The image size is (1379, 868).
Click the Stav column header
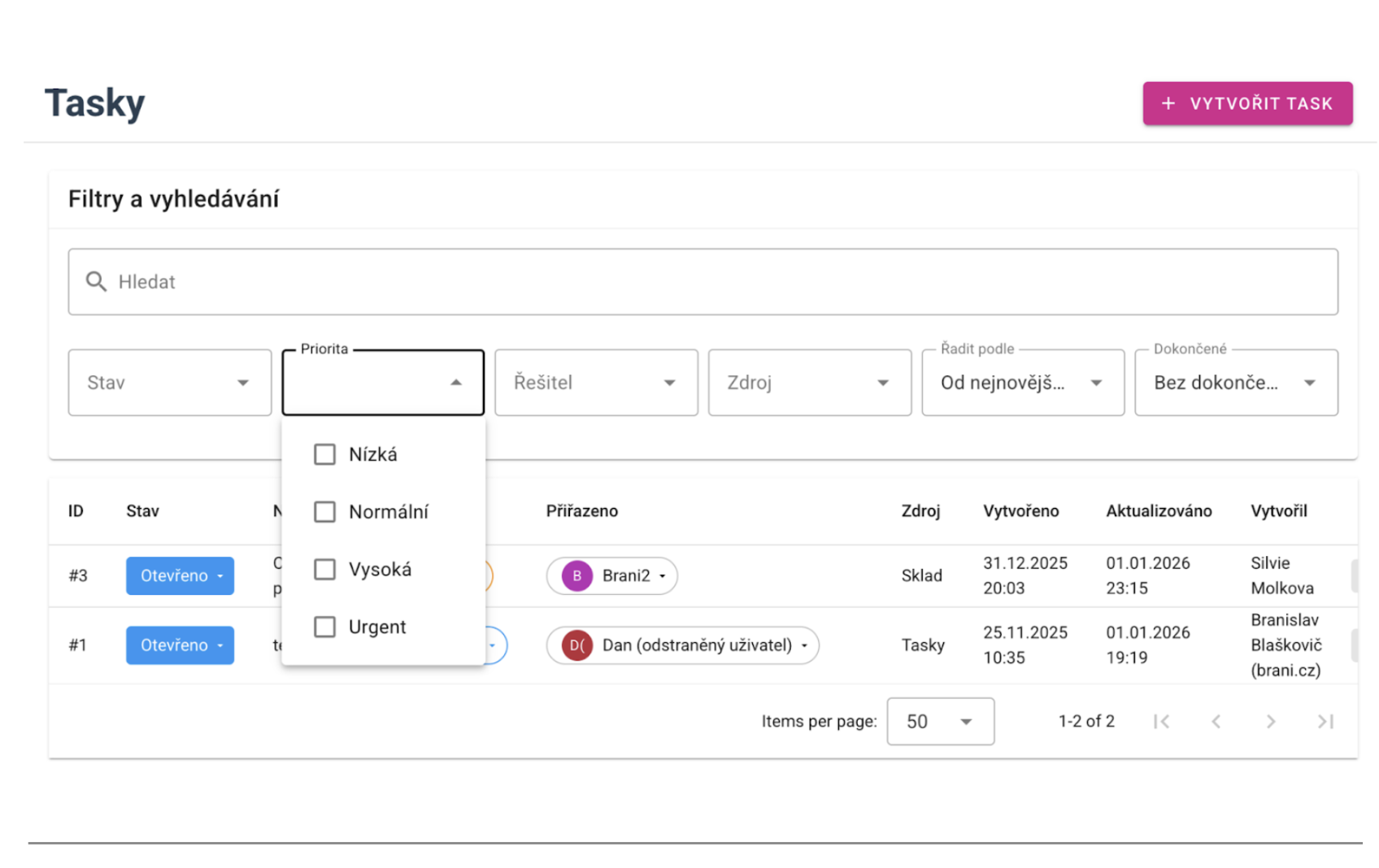point(142,511)
